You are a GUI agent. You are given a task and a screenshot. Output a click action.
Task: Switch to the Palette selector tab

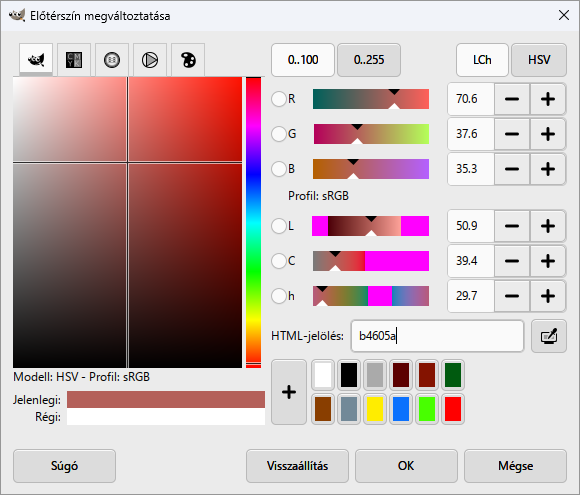tap(188, 60)
